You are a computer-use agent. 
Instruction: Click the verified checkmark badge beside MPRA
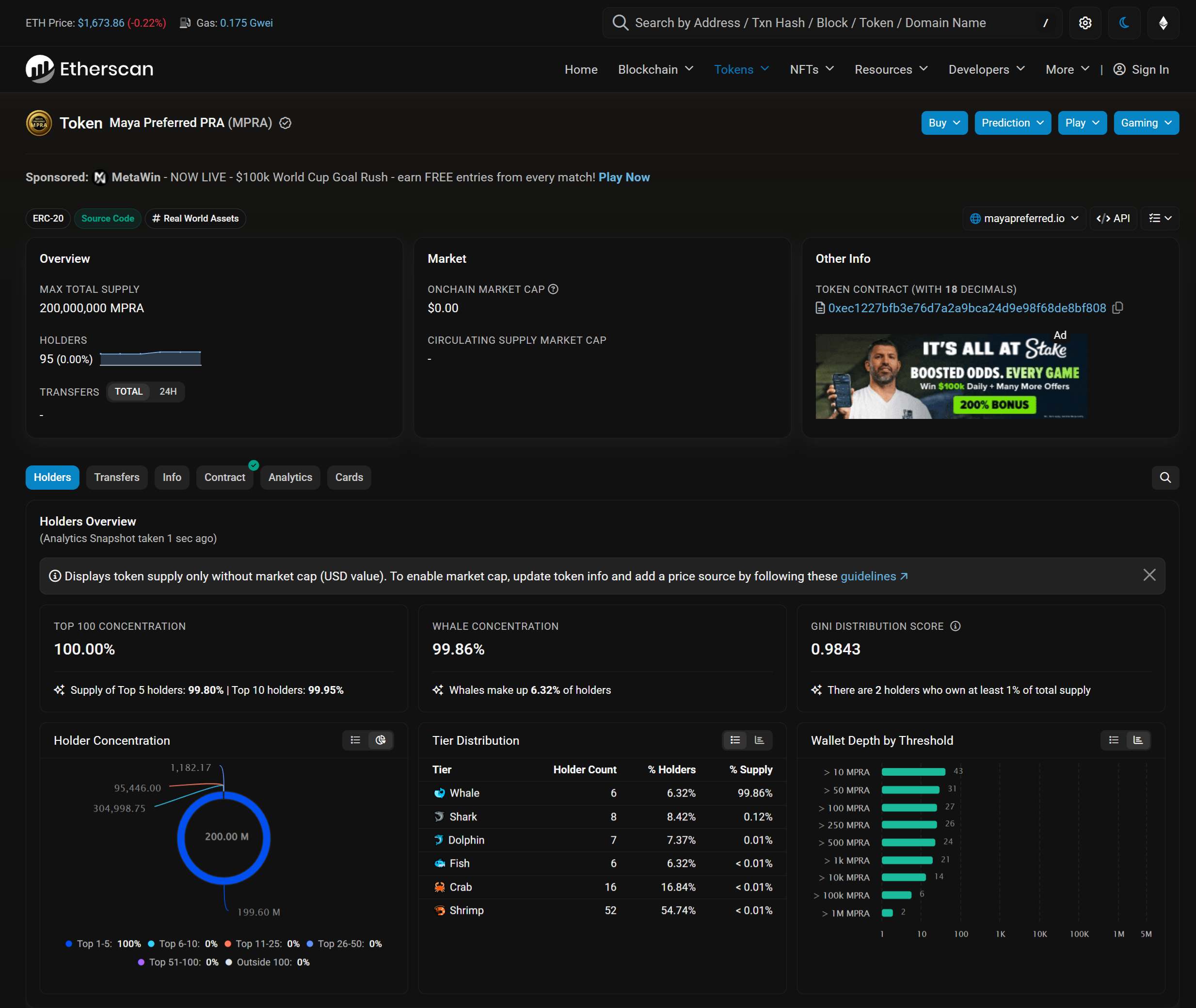[285, 123]
